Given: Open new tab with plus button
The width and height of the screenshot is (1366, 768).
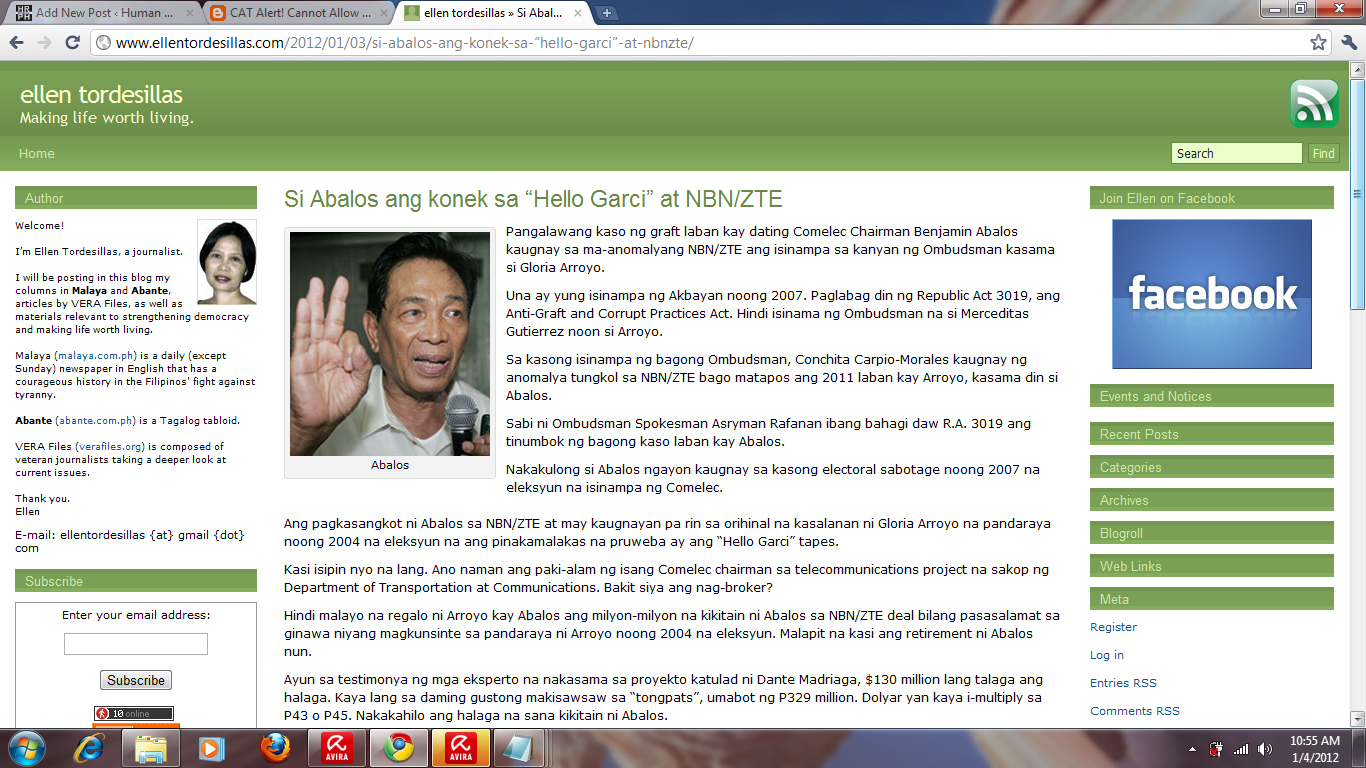Looking at the screenshot, I should point(607,13).
